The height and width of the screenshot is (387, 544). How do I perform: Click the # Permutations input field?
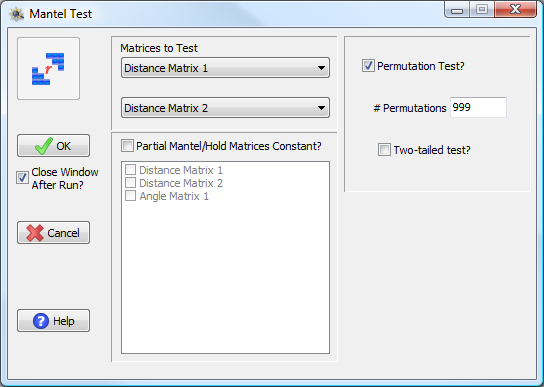478,108
